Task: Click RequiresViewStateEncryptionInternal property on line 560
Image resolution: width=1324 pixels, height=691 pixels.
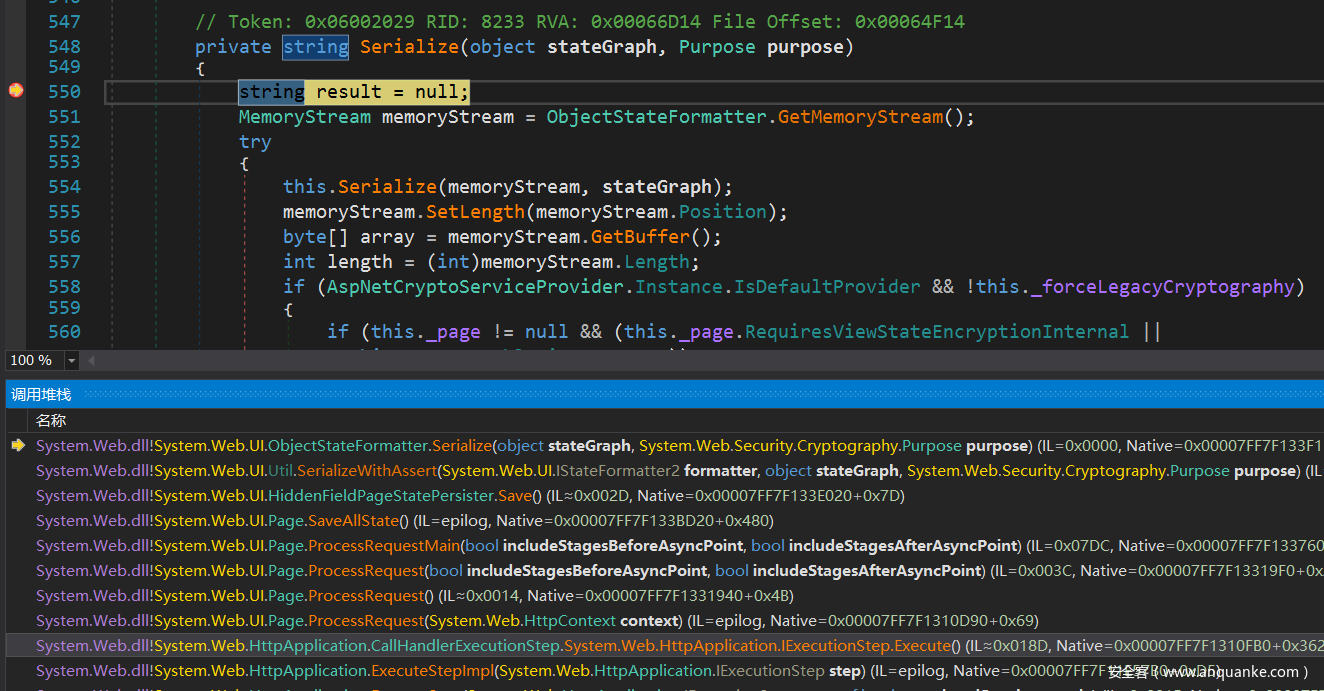Action: pos(936,331)
